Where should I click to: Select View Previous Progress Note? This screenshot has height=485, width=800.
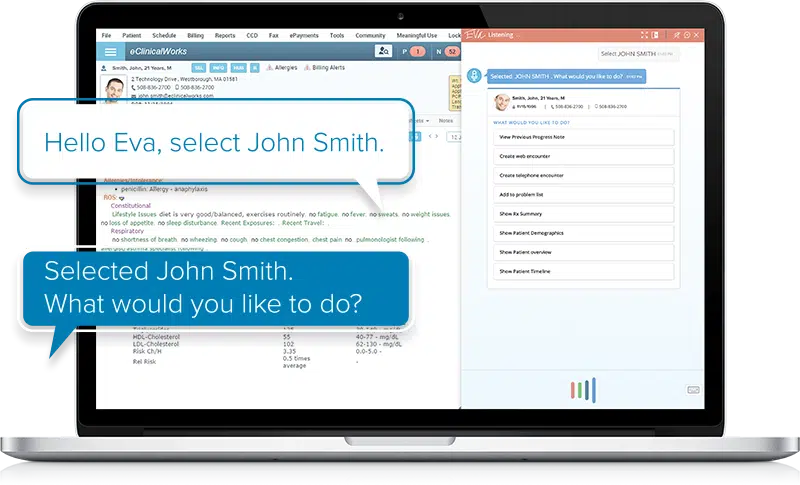coord(584,137)
